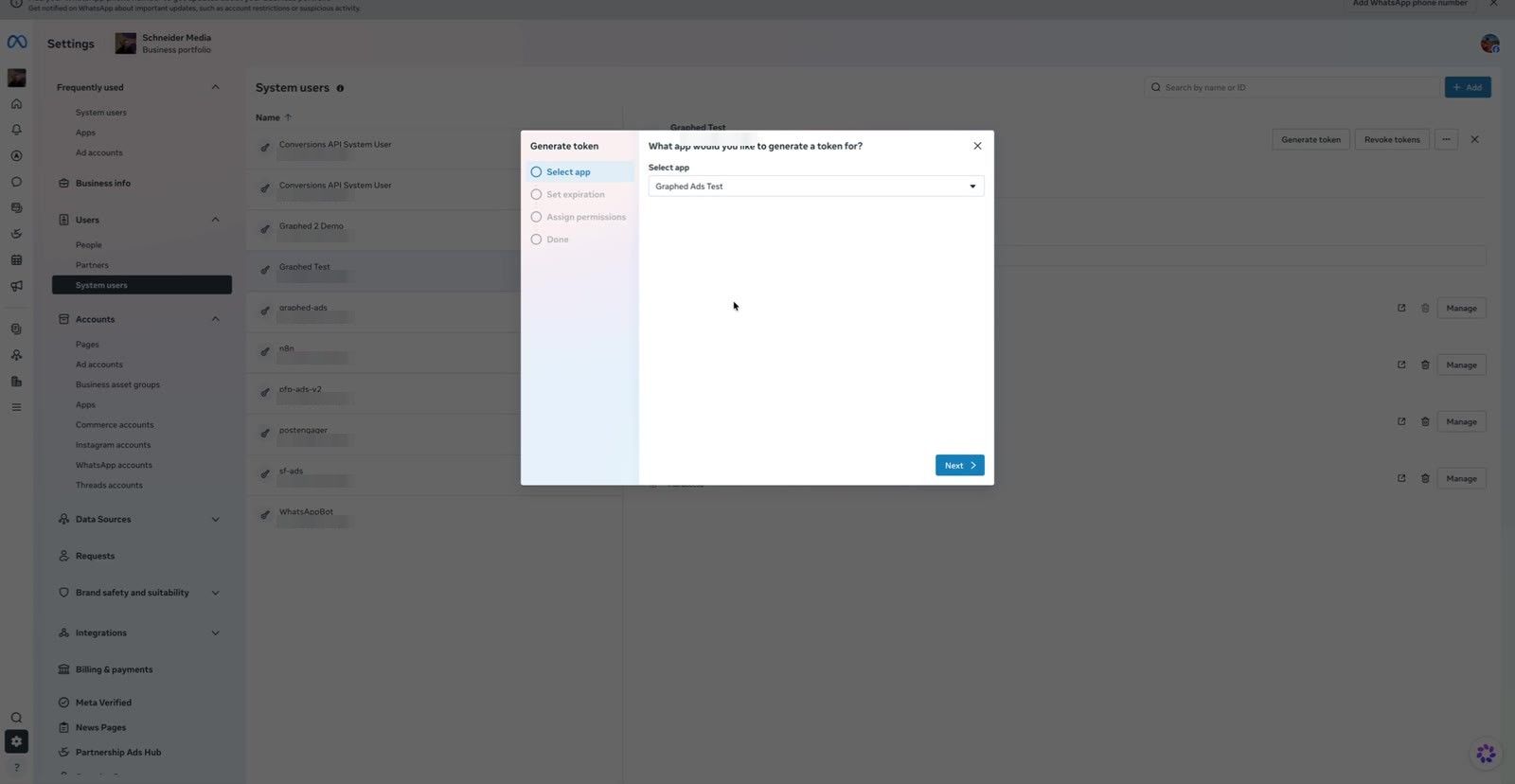
Task: Collapse the Users section
Action: [215, 220]
